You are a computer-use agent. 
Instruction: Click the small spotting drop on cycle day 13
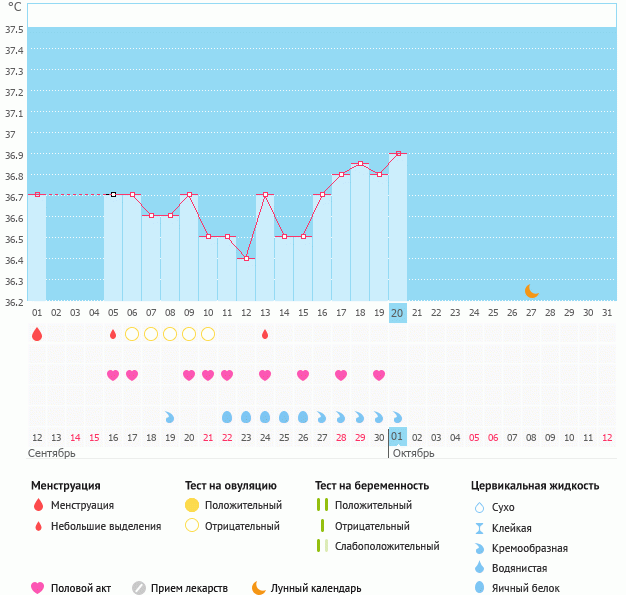coord(265,334)
